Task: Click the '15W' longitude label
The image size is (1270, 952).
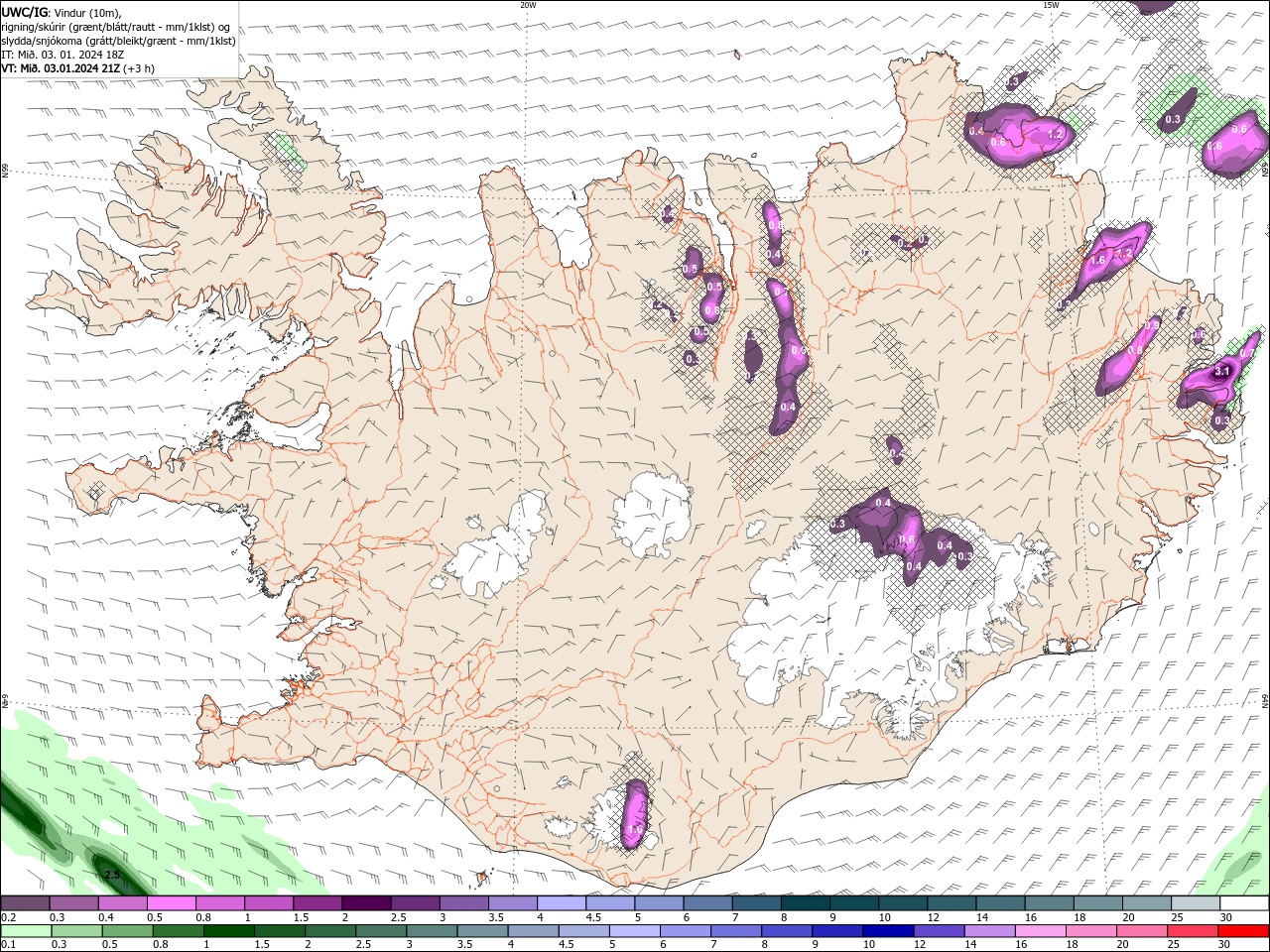Action: point(1051,5)
